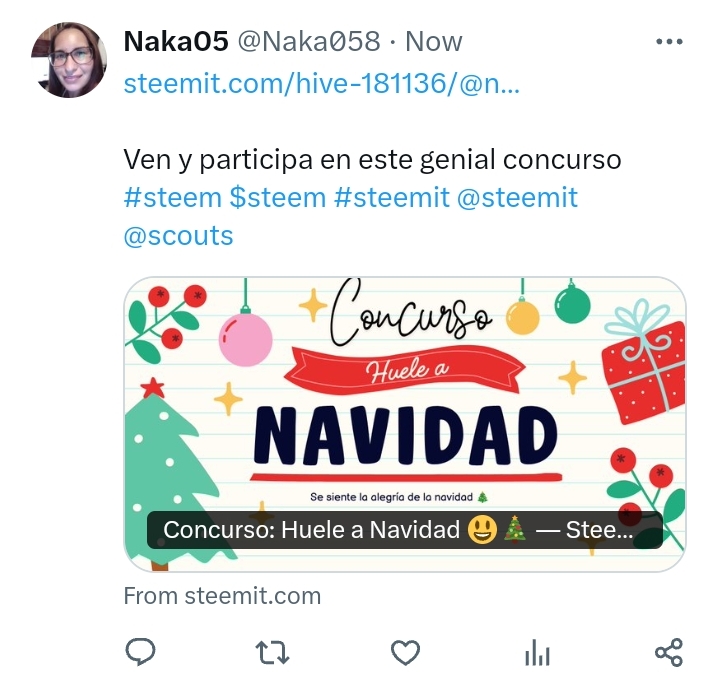Retweet this post using the repost icon
This screenshot has width=719, height=686.
[272, 653]
